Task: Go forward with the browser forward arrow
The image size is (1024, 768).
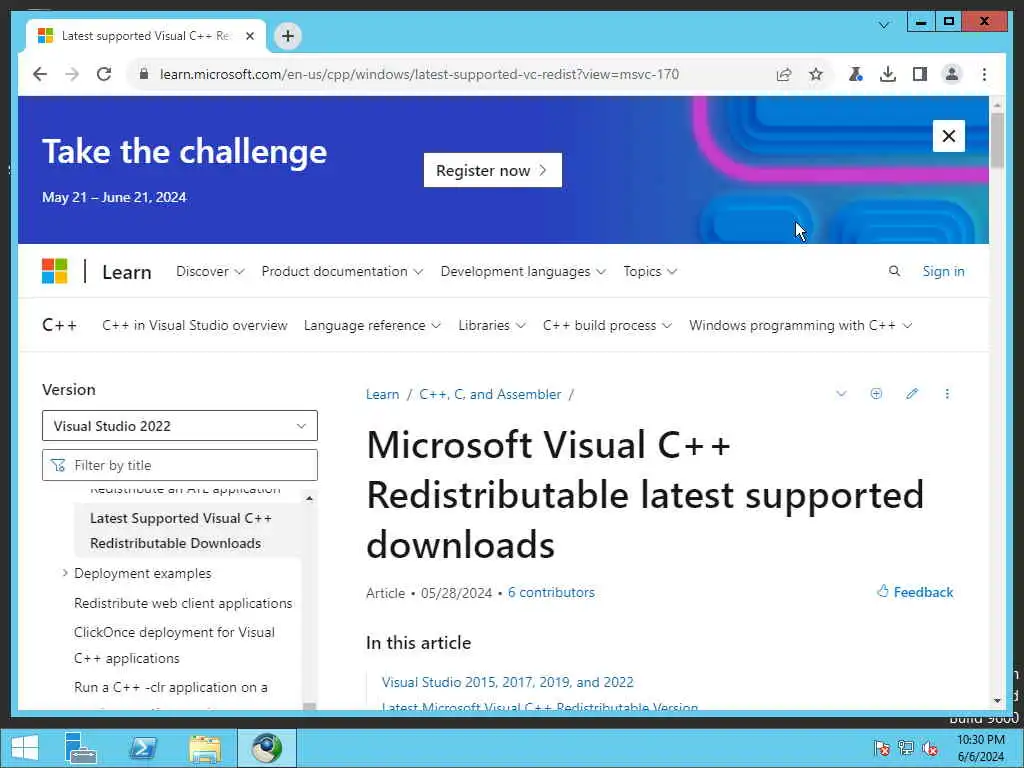Action: pos(72,74)
